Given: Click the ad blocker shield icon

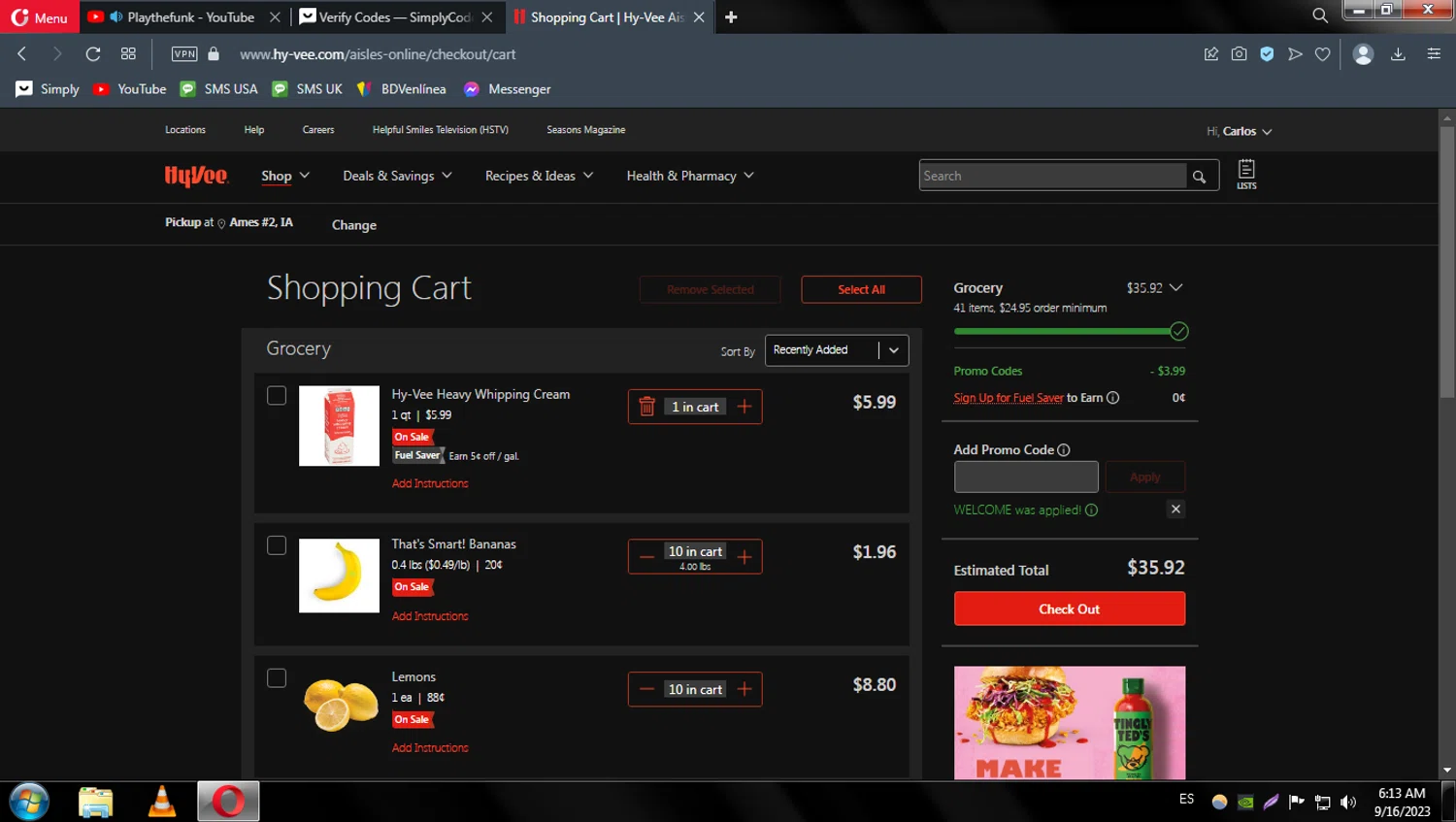Looking at the screenshot, I should [1267, 54].
